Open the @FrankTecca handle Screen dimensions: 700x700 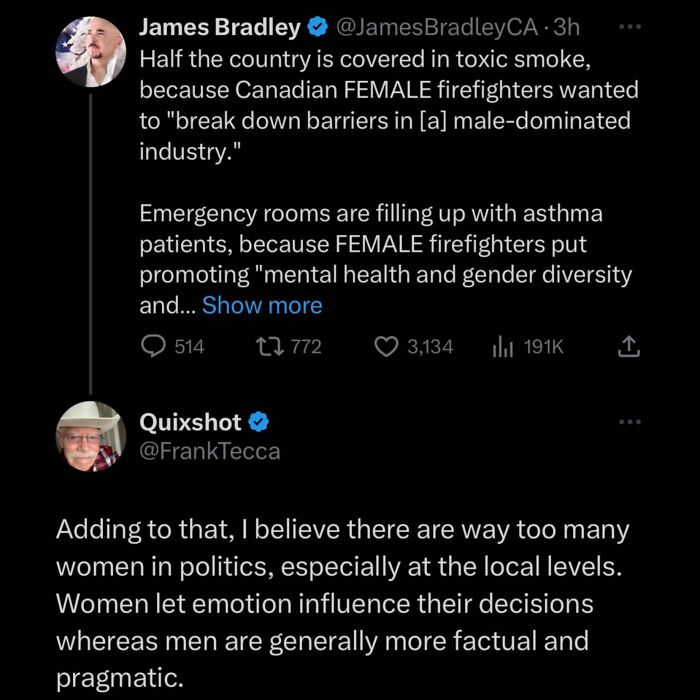click(210, 451)
